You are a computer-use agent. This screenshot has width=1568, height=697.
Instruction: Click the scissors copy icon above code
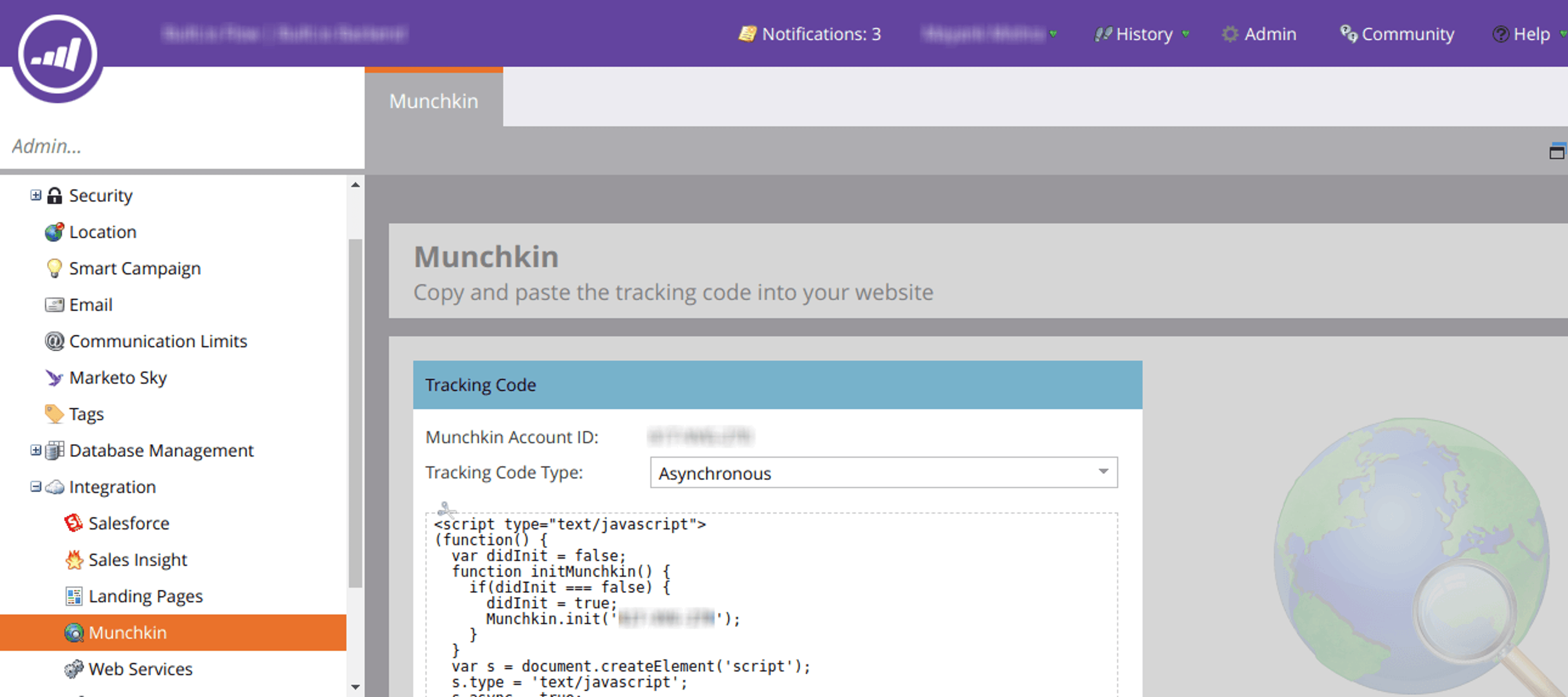click(x=446, y=508)
